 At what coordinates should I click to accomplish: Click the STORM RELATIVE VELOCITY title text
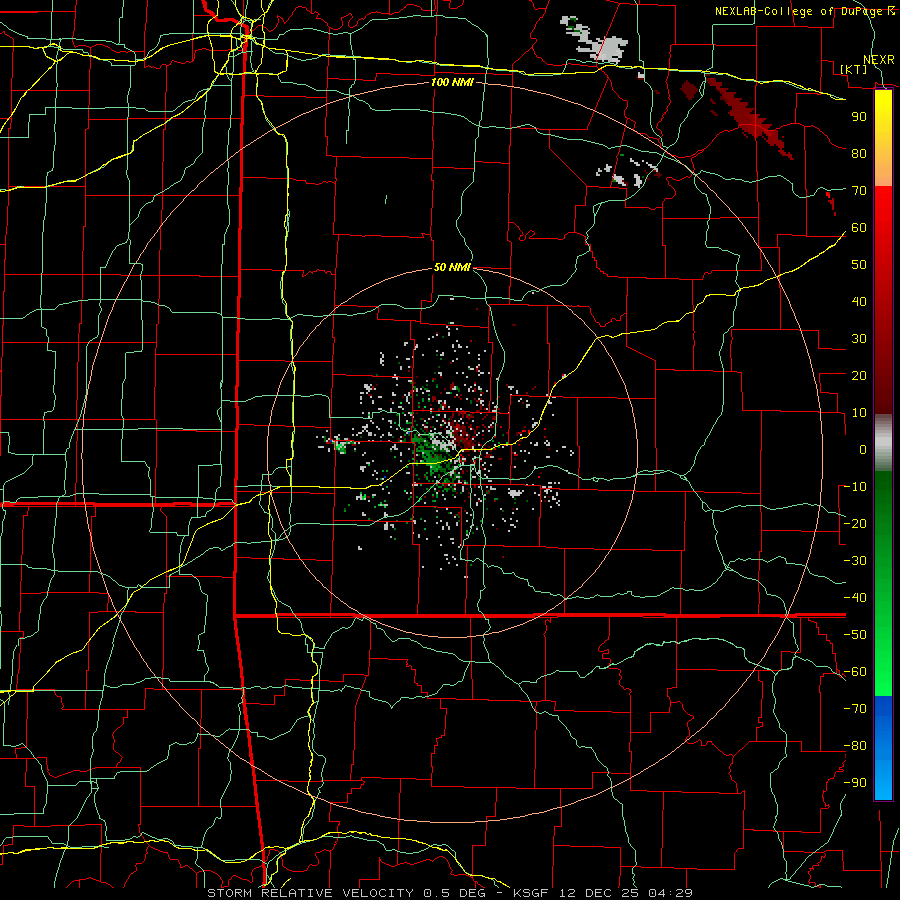point(310,893)
